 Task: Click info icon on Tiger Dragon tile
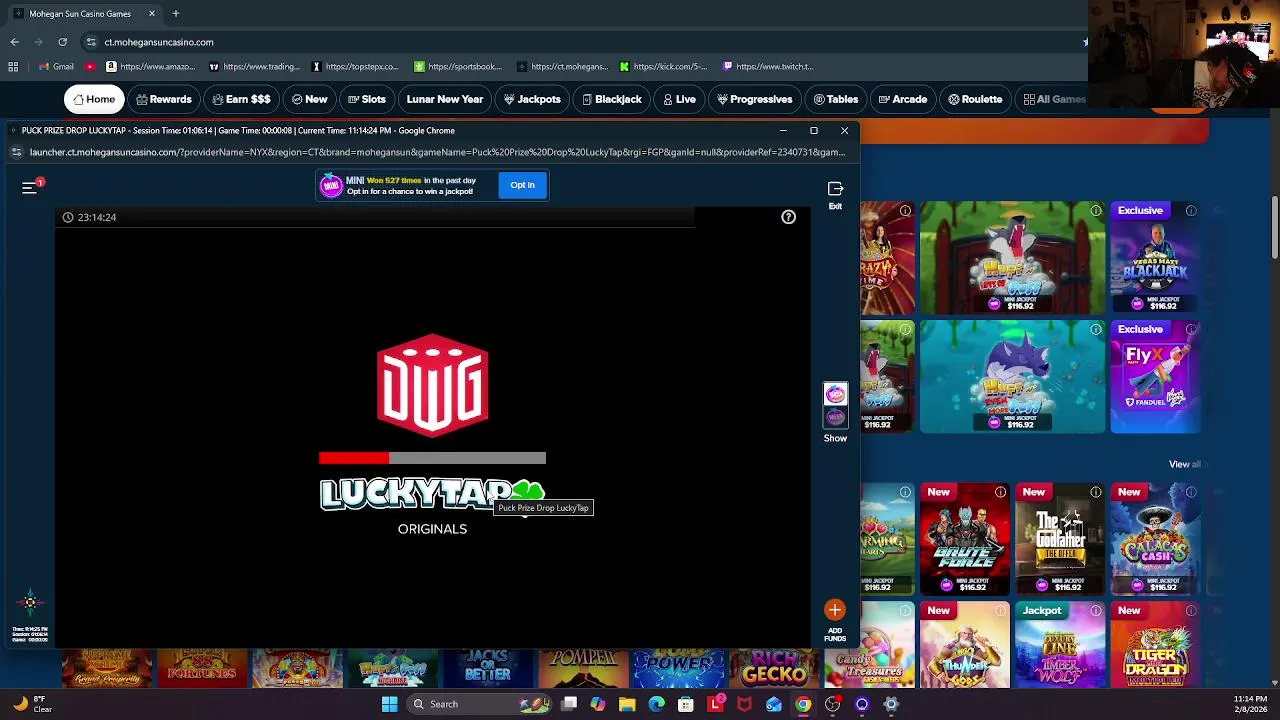(x=1191, y=611)
